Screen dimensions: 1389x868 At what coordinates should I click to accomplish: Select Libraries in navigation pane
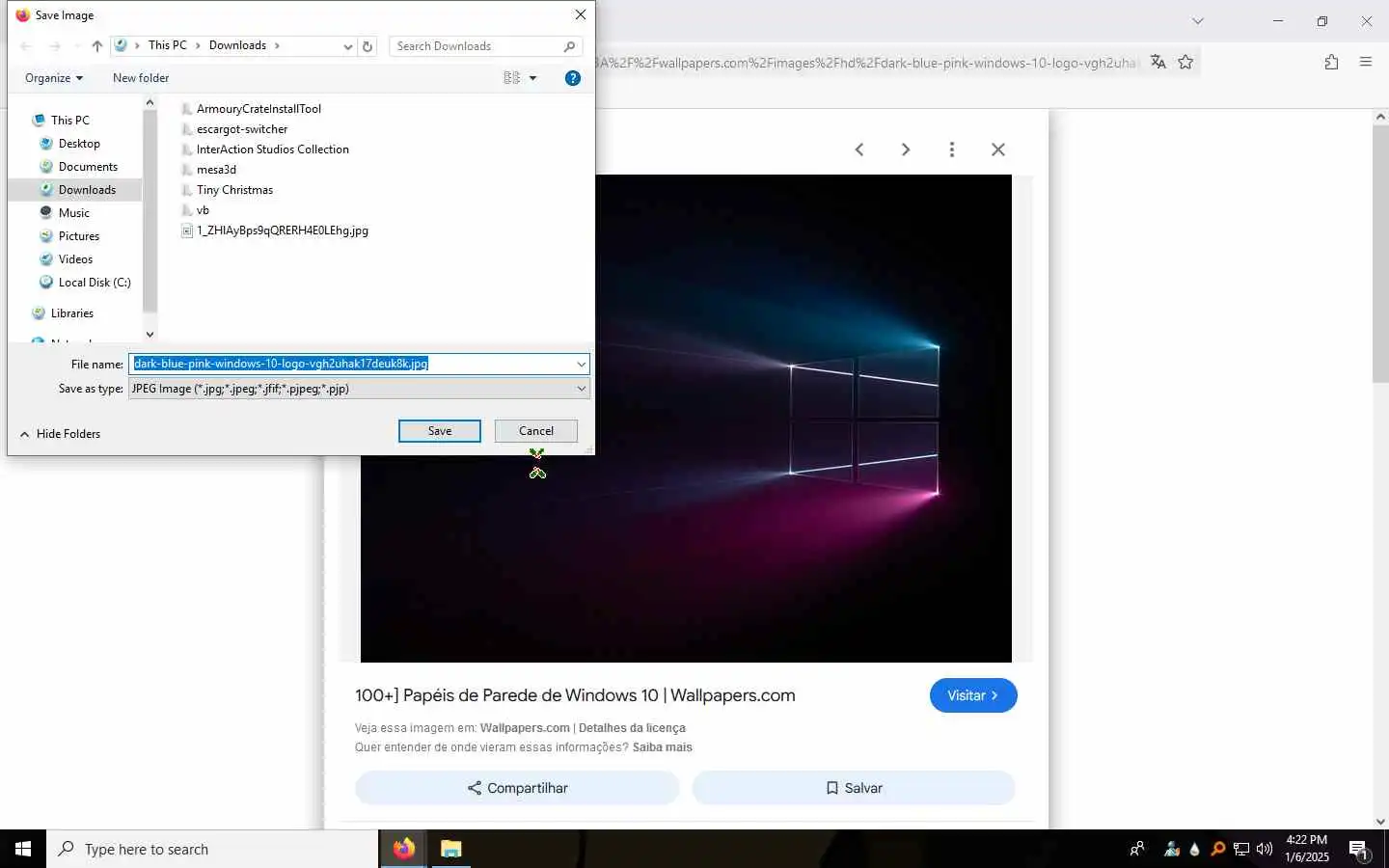(71, 313)
